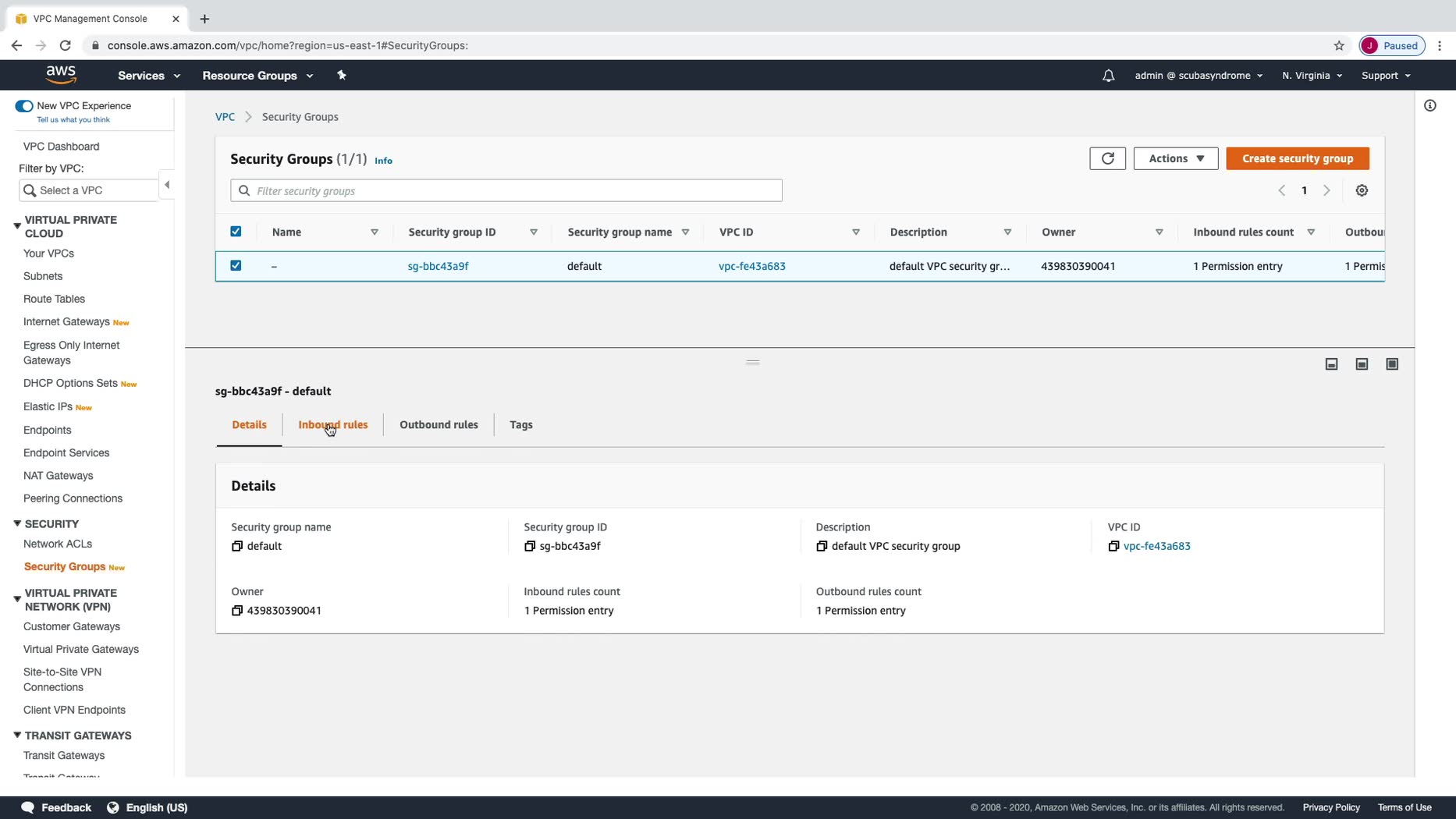
Task: Open the Paused Chrome profile button
Action: (x=1392, y=45)
